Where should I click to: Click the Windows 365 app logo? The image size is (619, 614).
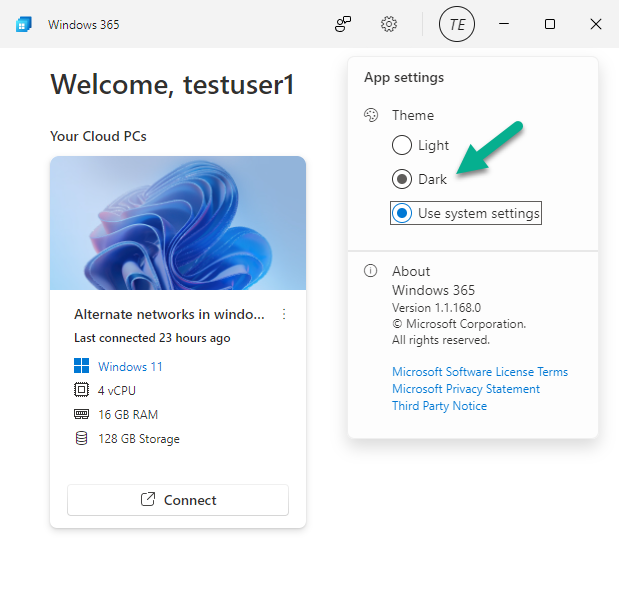24,24
